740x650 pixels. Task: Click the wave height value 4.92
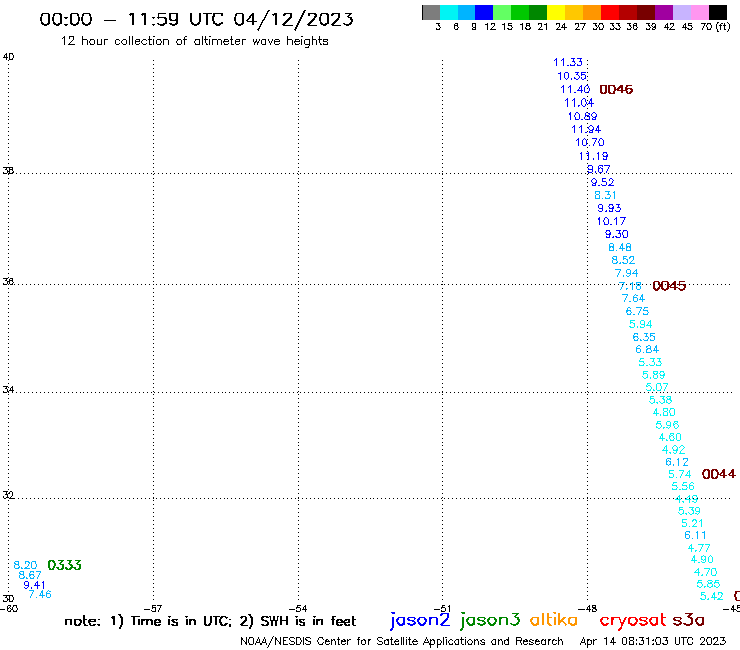[673, 449]
